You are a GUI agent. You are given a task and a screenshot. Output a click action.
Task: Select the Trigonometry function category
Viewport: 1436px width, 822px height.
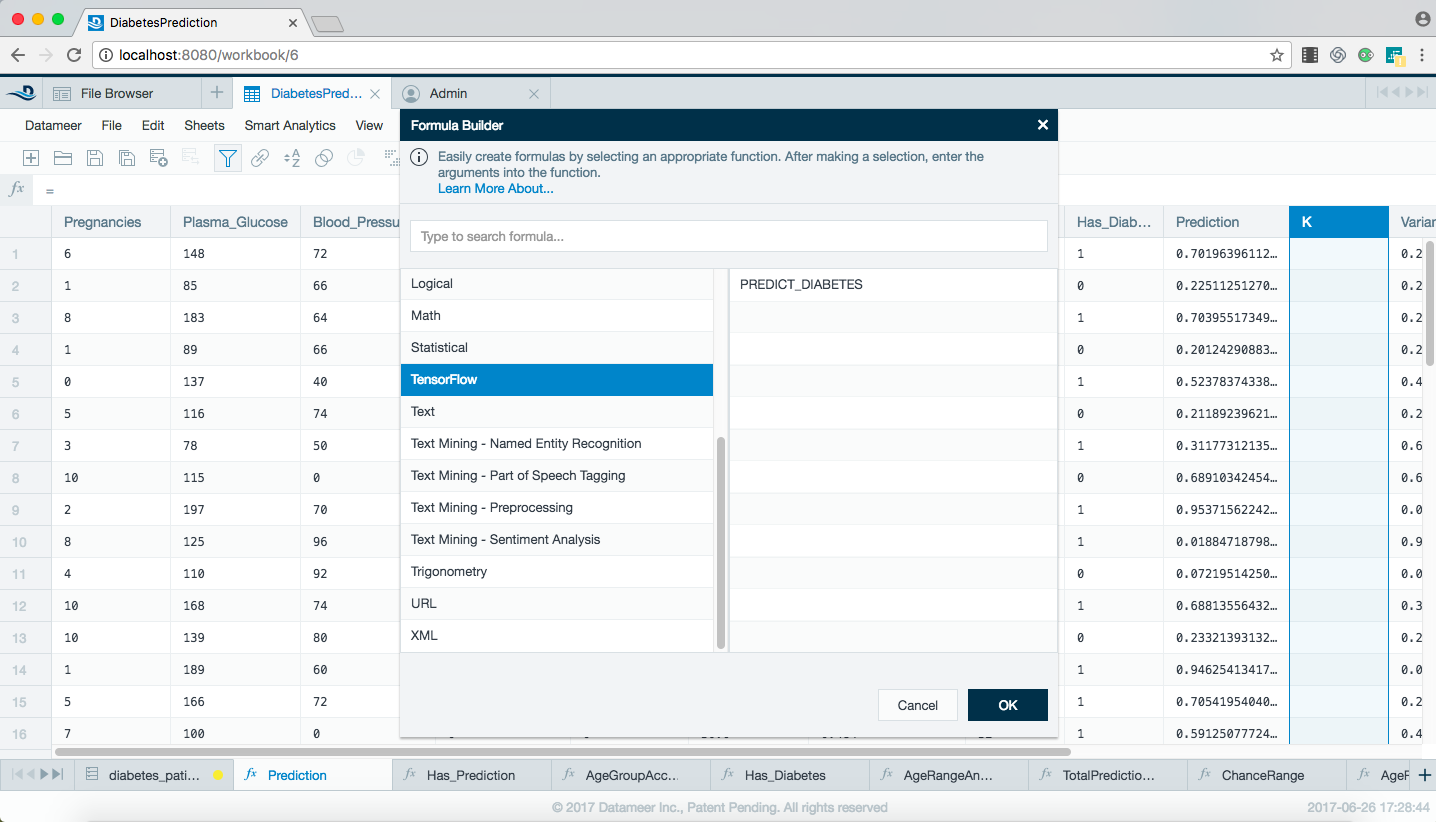point(557,572)
